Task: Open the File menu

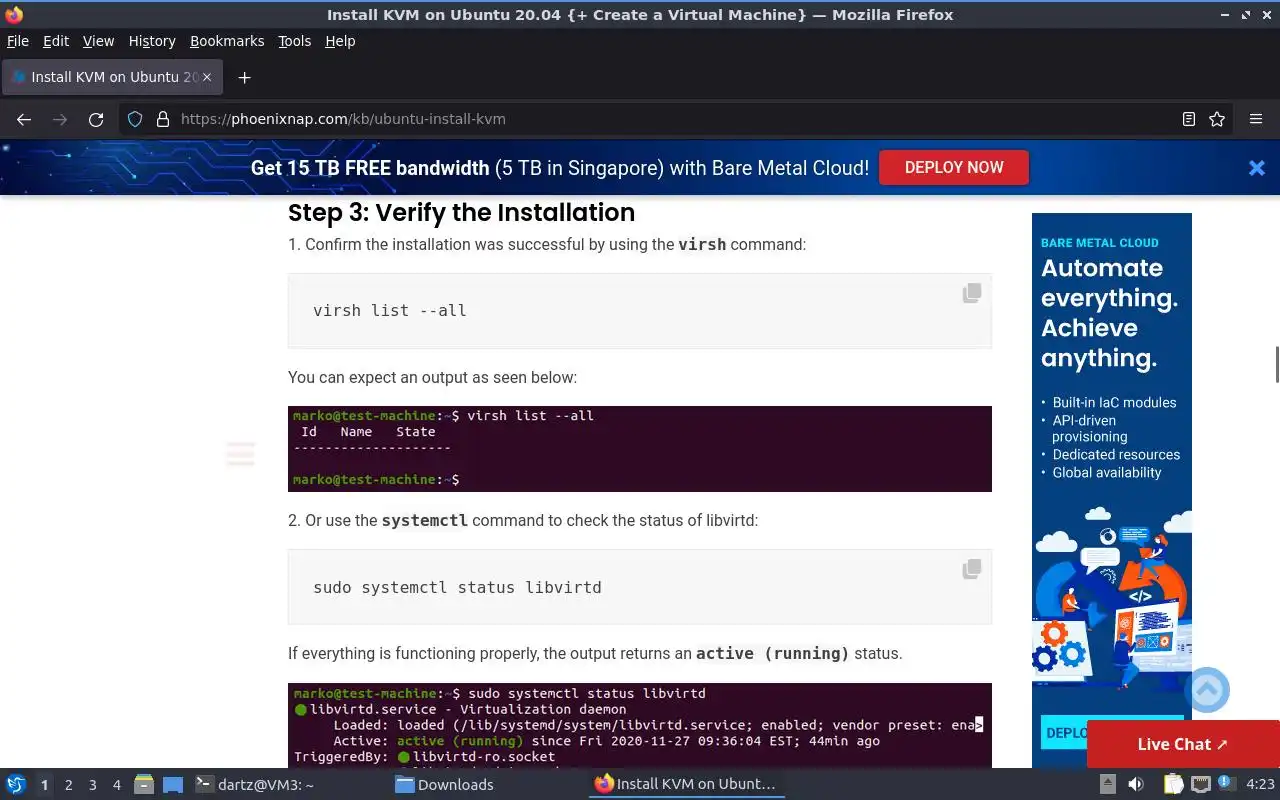Action: coord(18,41)
